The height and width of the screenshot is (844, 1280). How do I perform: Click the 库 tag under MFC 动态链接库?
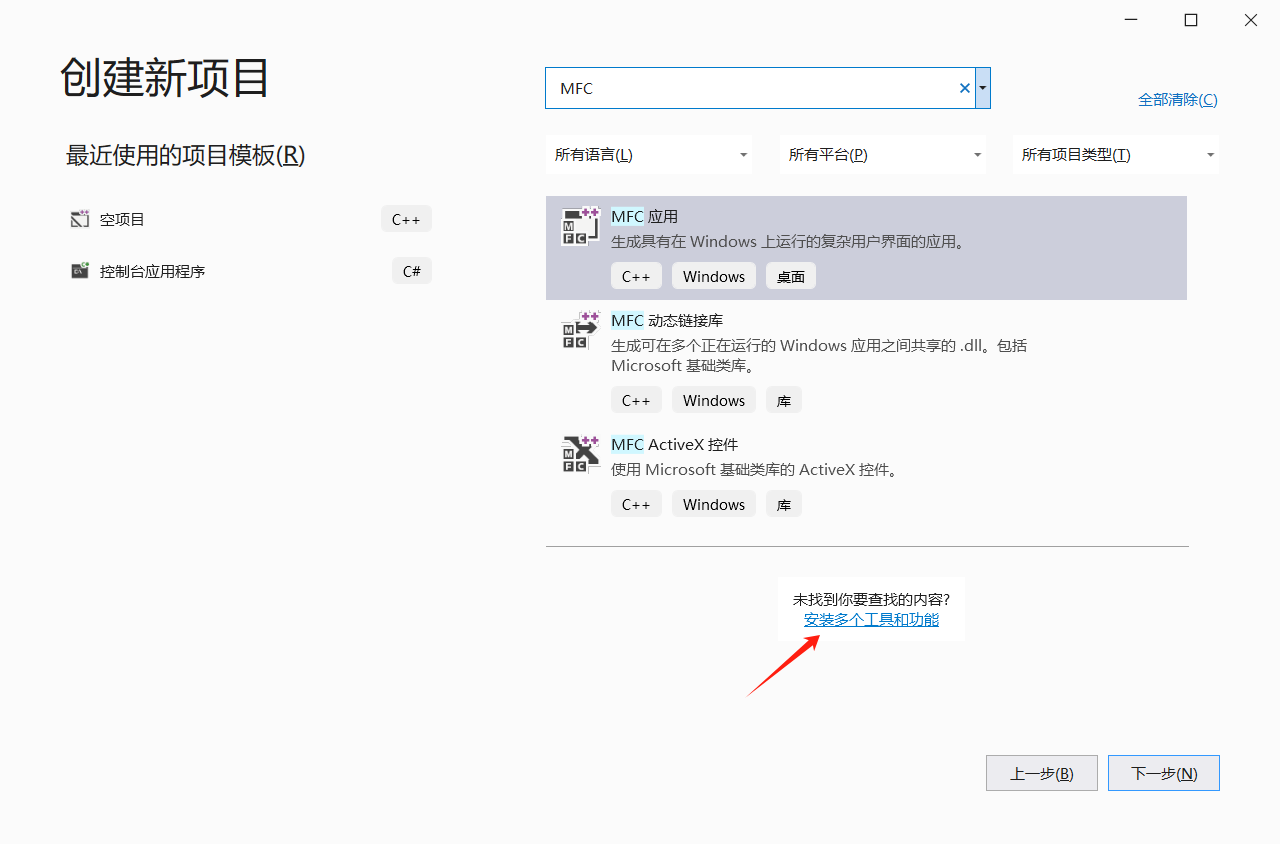coord(784,400)
